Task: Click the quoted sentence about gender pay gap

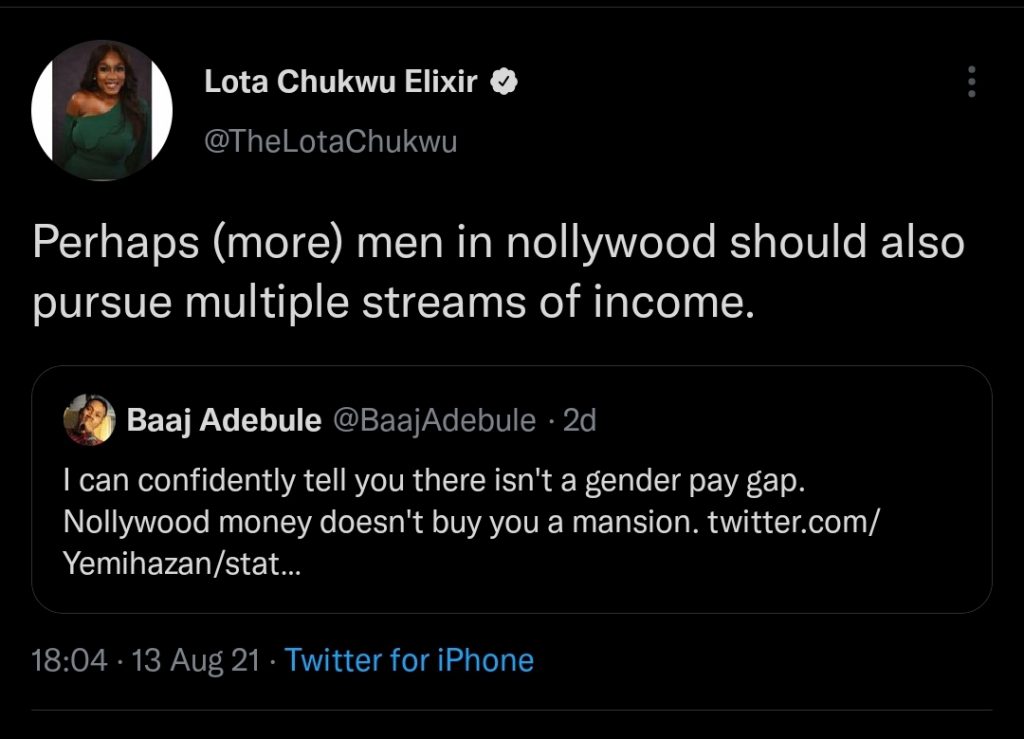Action: tap(433, 481)
